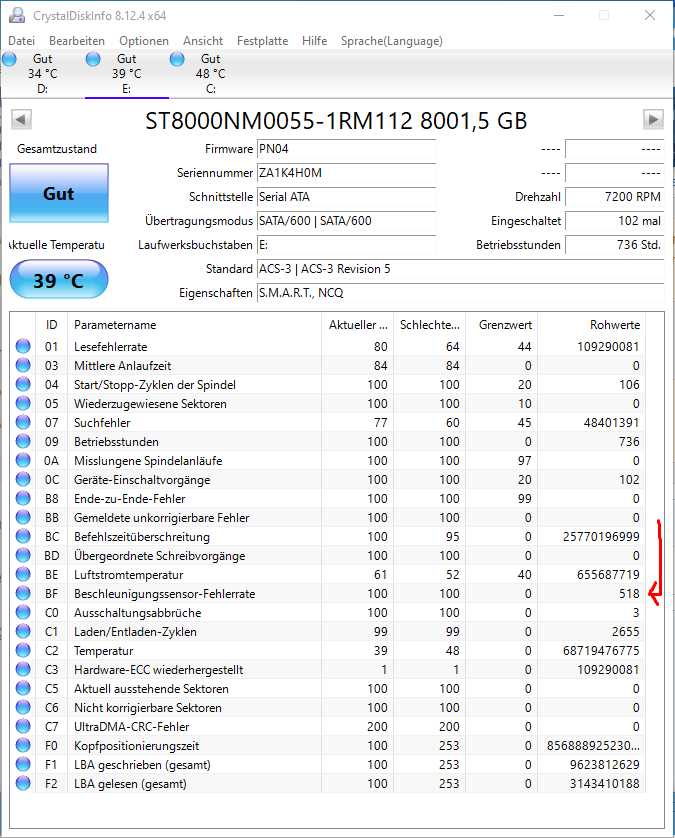The height and width of the screenshot is (838, 675).
Task: Click the status dot beside UltraDMA-CRC-Fehler
Action: click(24, 726)
